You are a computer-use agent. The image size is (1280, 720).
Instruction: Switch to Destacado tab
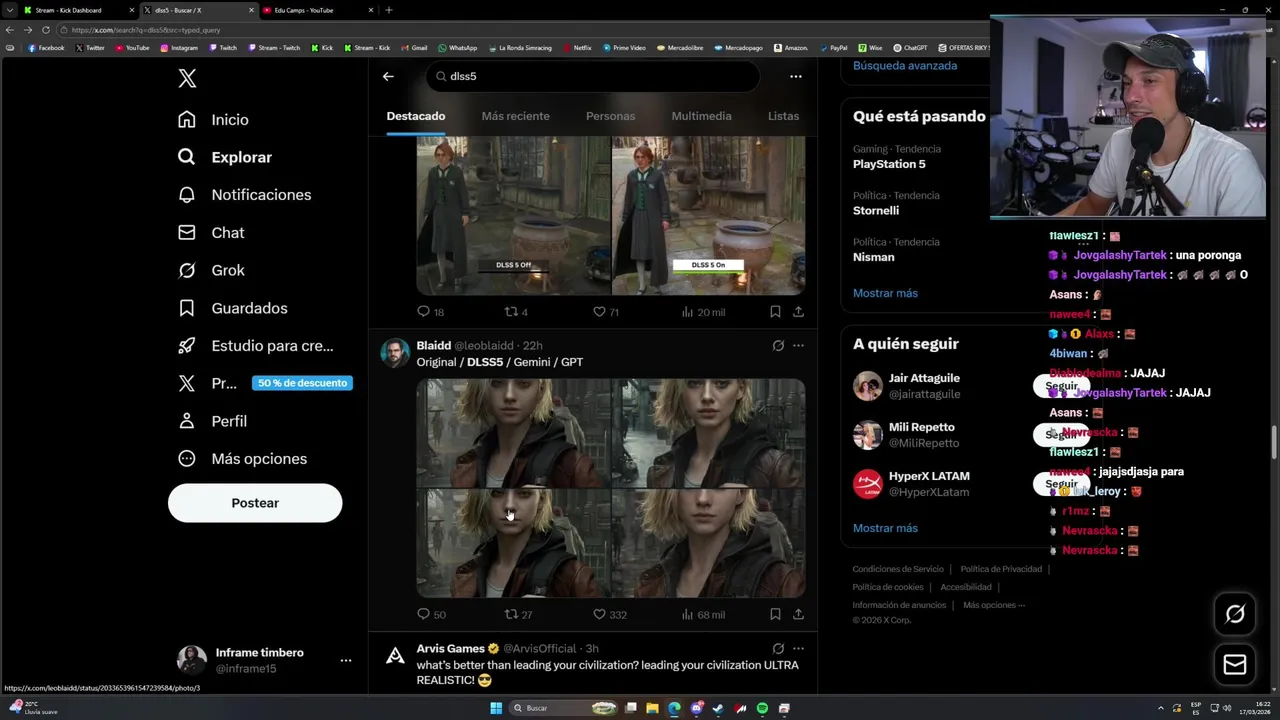(x=416, y=116)
